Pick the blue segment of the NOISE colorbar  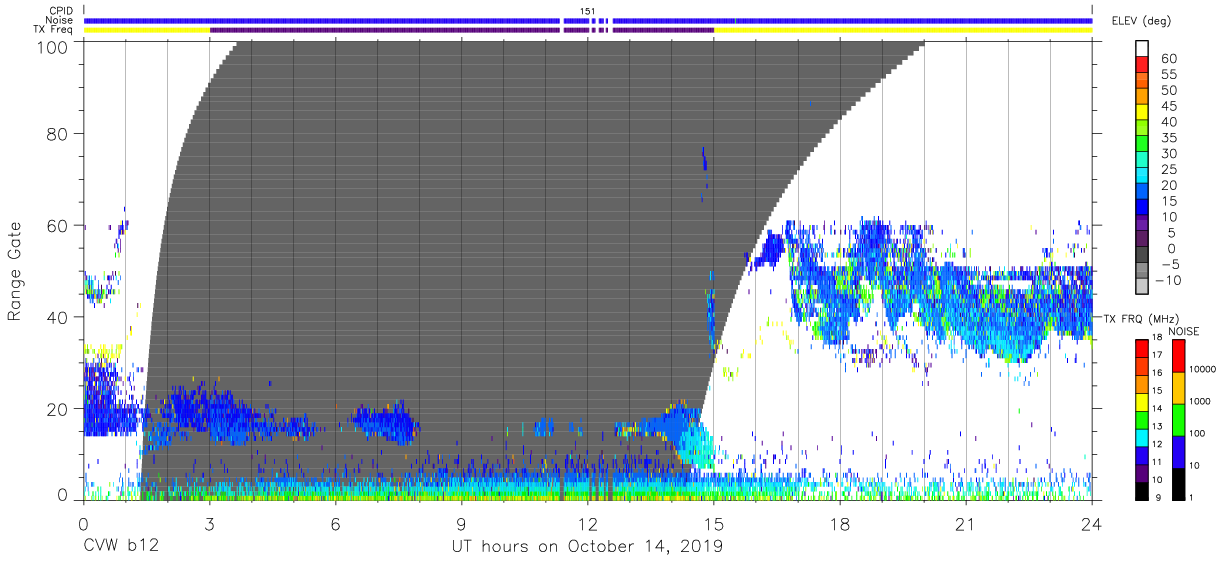pos(1181,452)
